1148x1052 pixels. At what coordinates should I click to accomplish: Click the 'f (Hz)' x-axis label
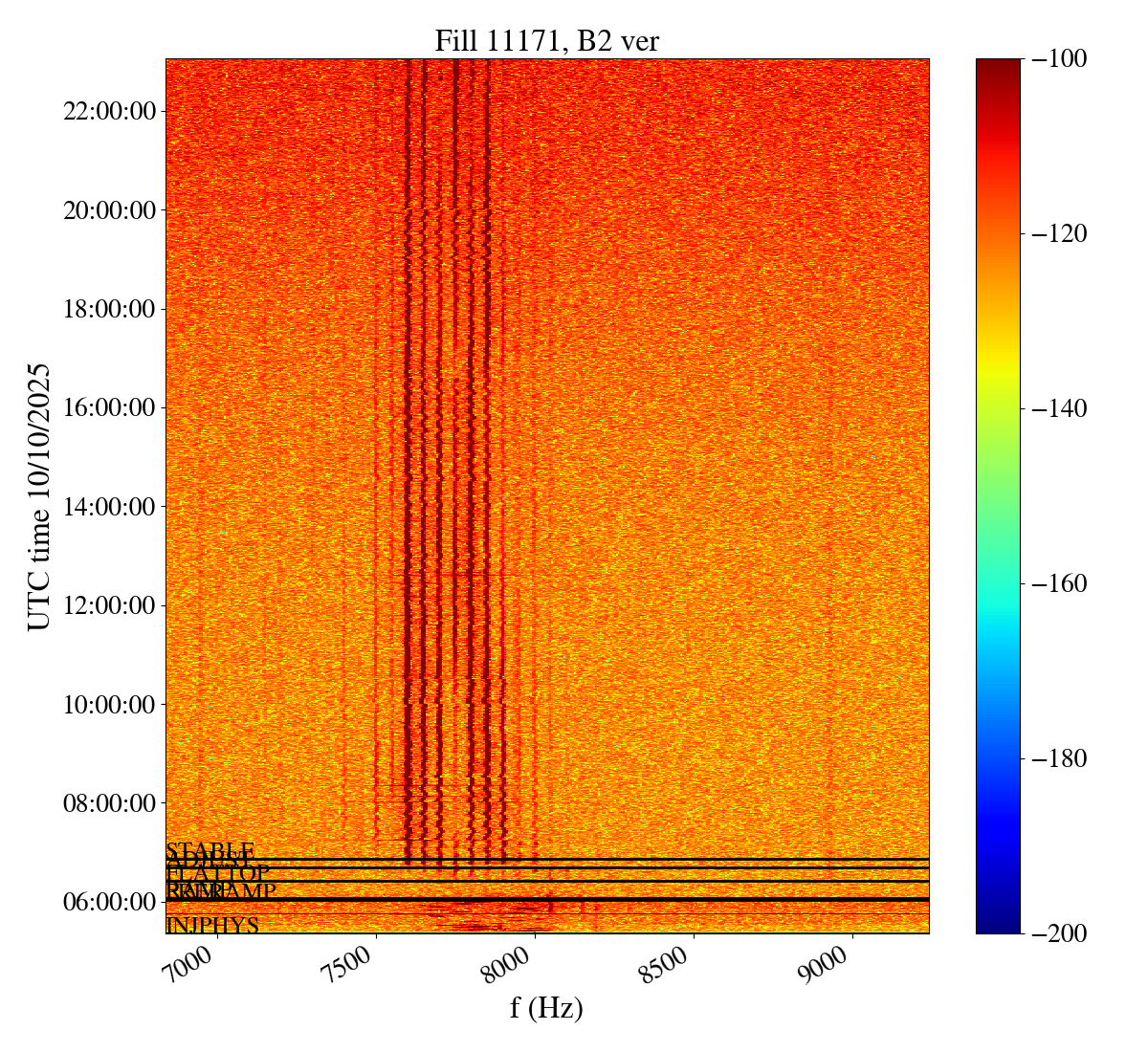point(546,1007)
